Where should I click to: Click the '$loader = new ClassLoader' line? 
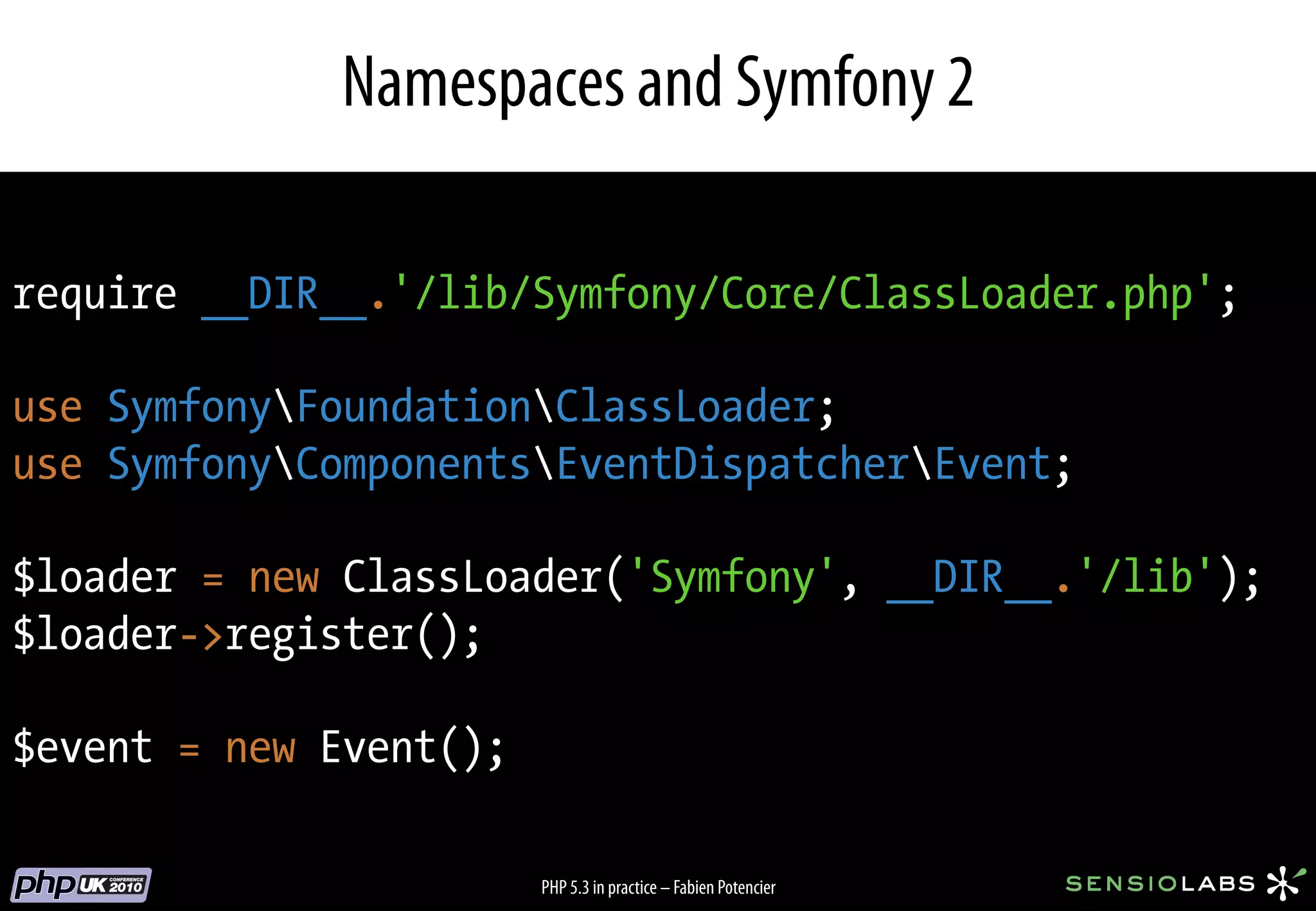coord(636,578)
